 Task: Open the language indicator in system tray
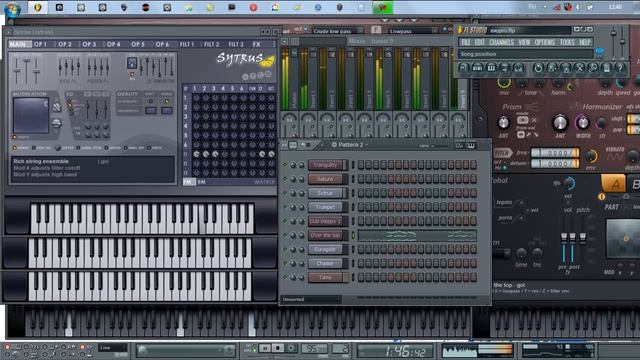click(x=532, y=7)
